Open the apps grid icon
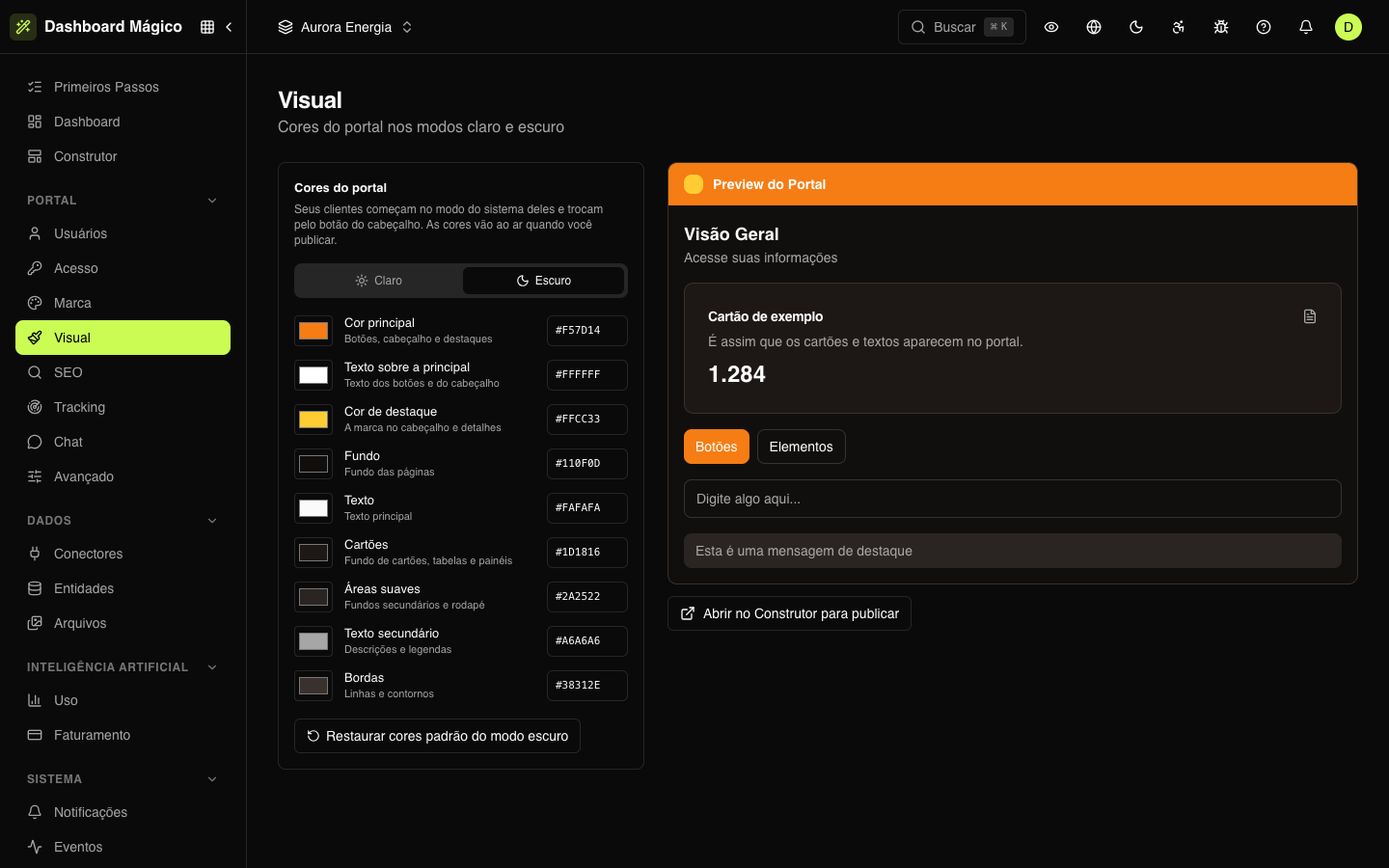The width and height of the screenshot is (1389, 868). coord(207,27)
